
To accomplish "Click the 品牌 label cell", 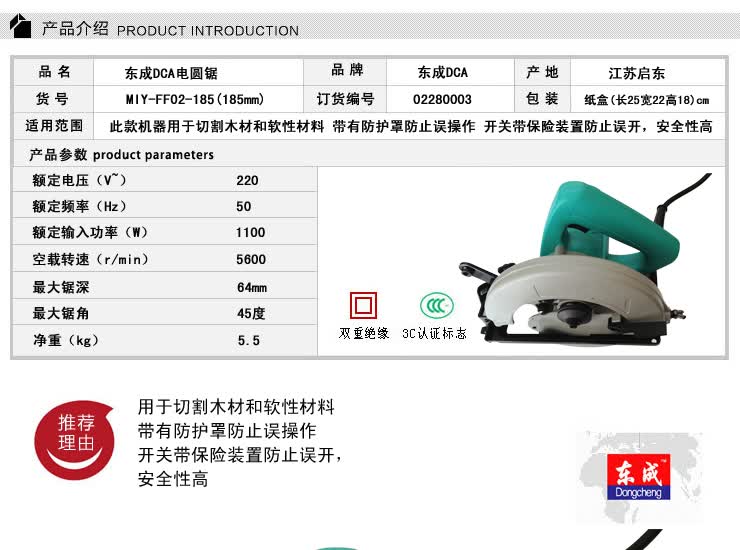I will pyautogui.click(x=347, y=70).
